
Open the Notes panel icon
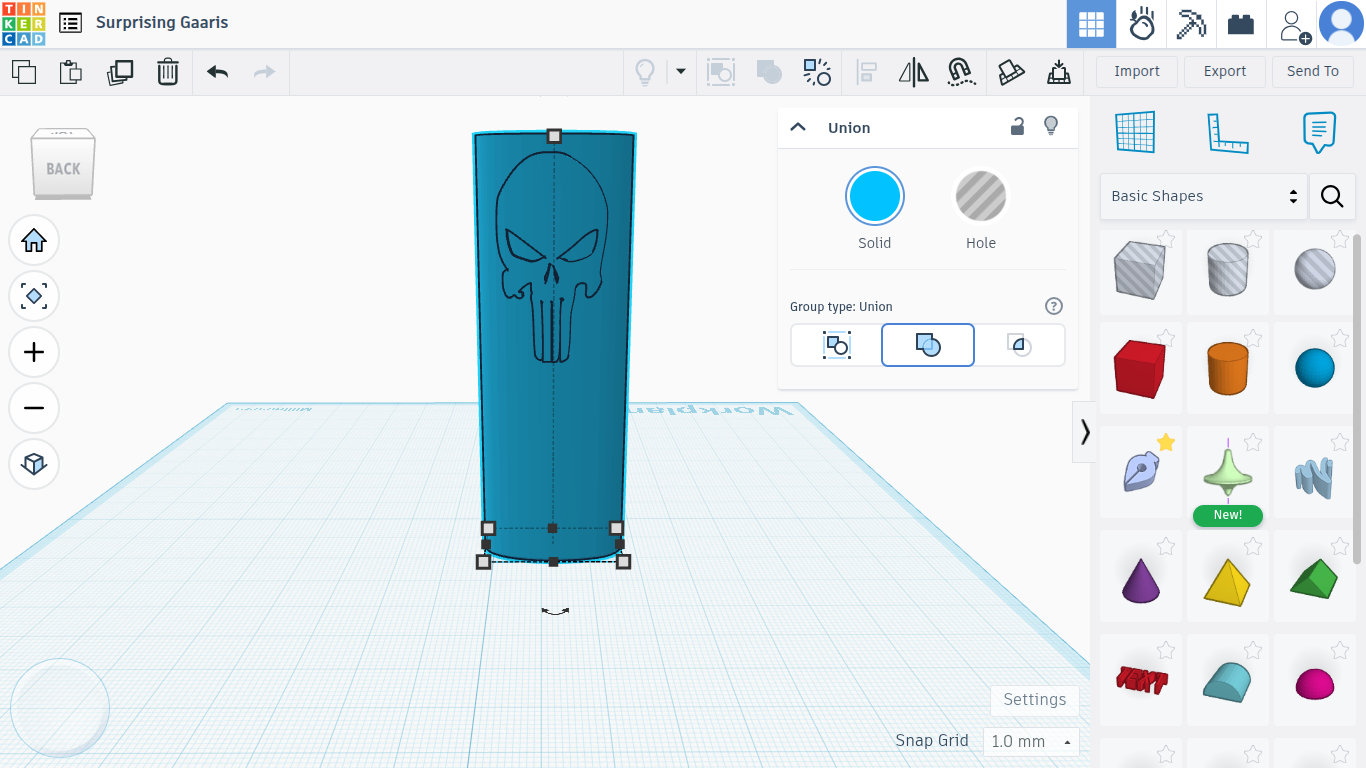point(1320,132)
